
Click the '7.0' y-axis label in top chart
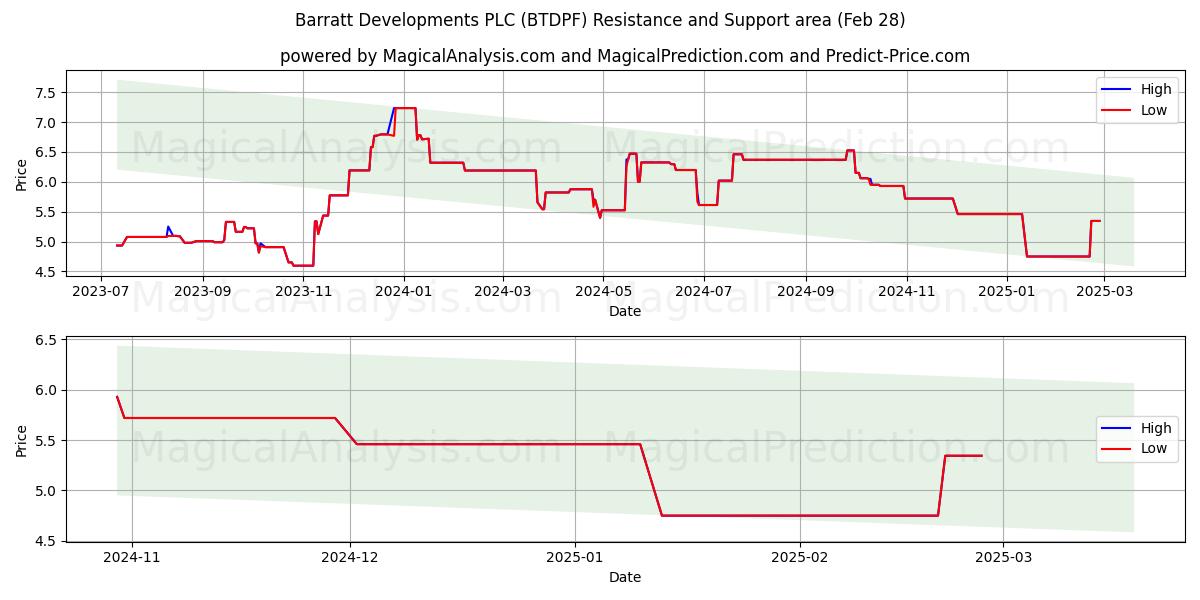pos(48,122)
